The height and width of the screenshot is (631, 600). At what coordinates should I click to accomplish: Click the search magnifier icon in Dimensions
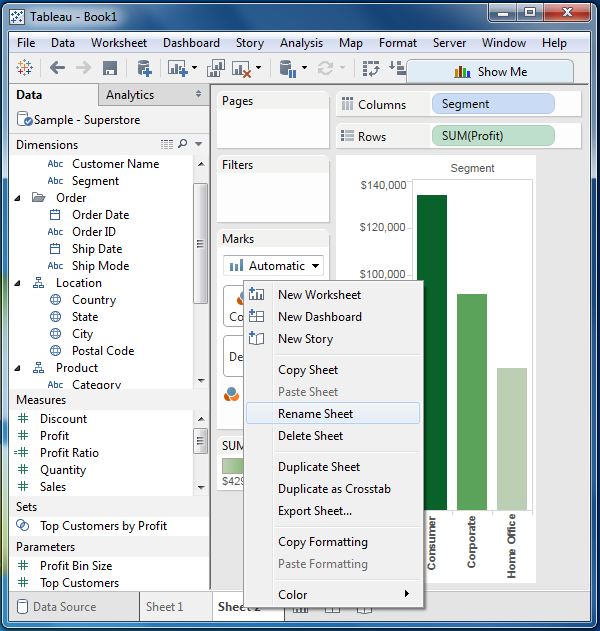tap(184, 144)
